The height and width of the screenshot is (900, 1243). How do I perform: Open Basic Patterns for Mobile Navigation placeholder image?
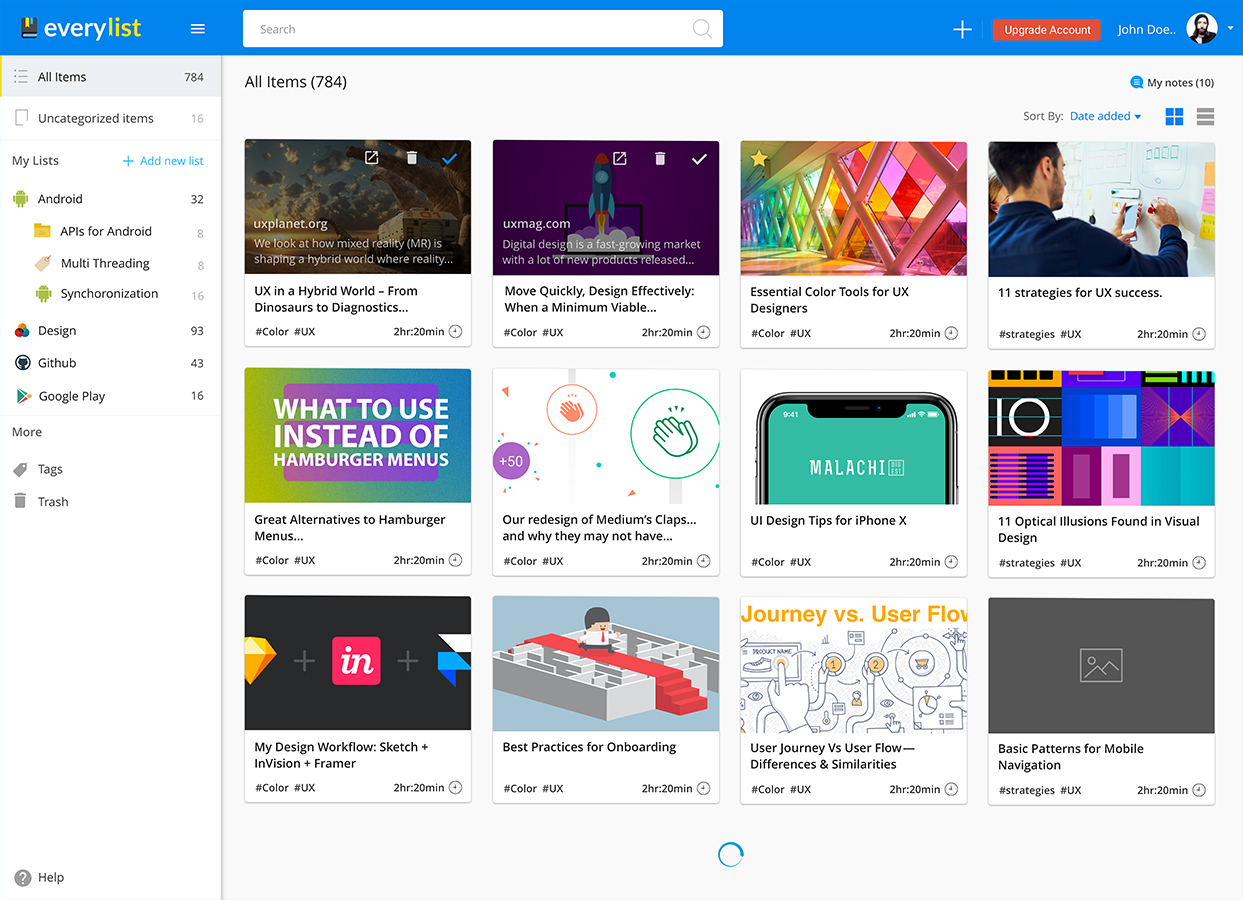[x=1102, y=666]
